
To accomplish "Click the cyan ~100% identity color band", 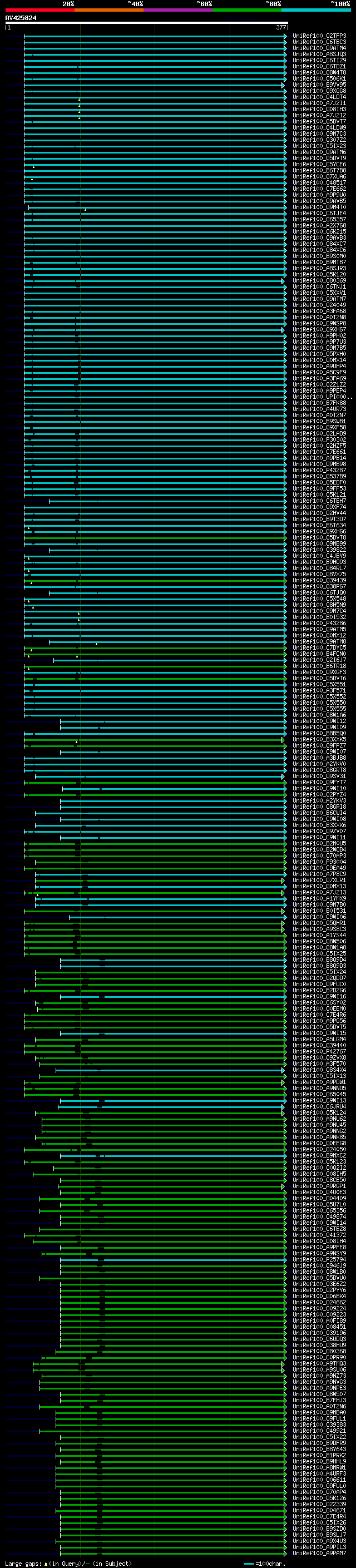I will tap(316, 10).
